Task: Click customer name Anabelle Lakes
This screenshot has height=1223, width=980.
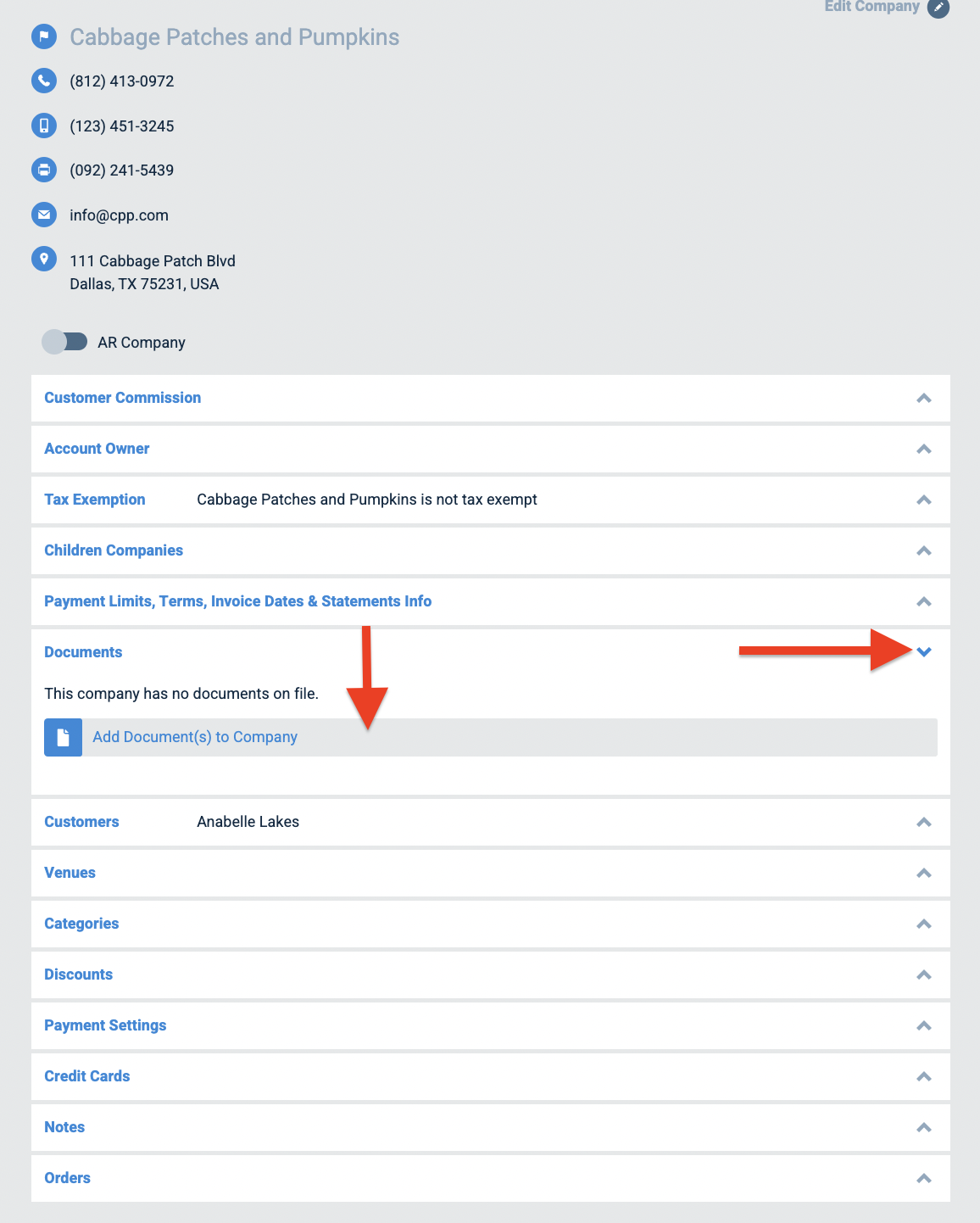Action: click(248, 822)
